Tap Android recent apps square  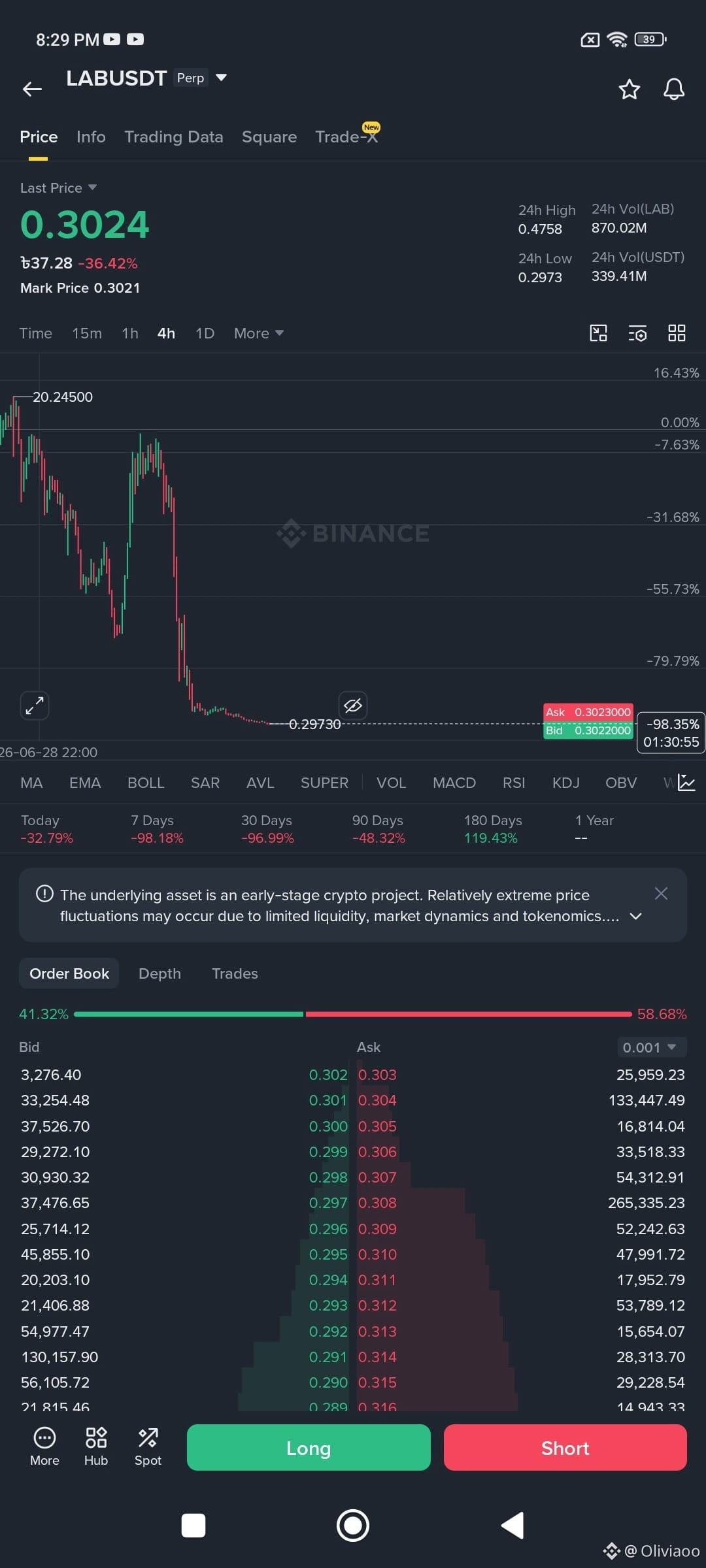pos(193,1526)
